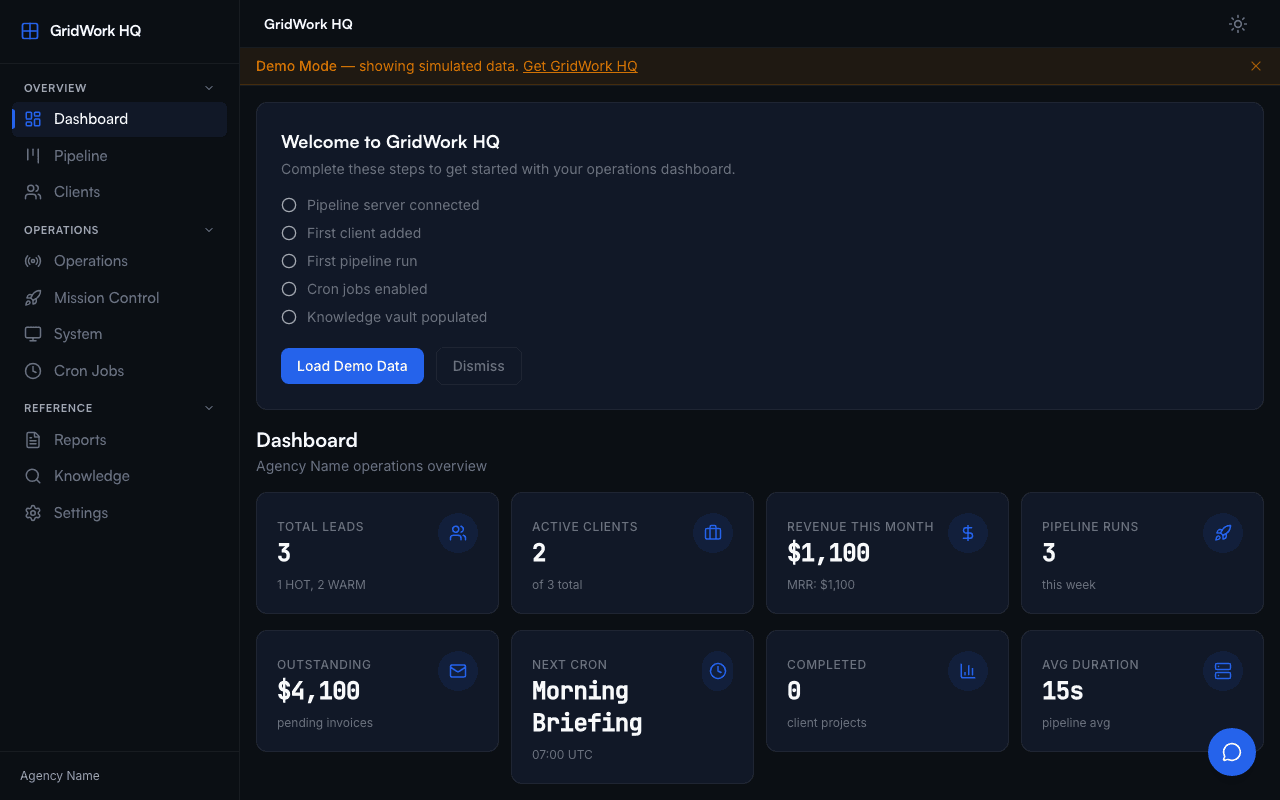Click the Cron Jobs clock icon
Viewport: 1280px width, 800px height.
point(33,370)
